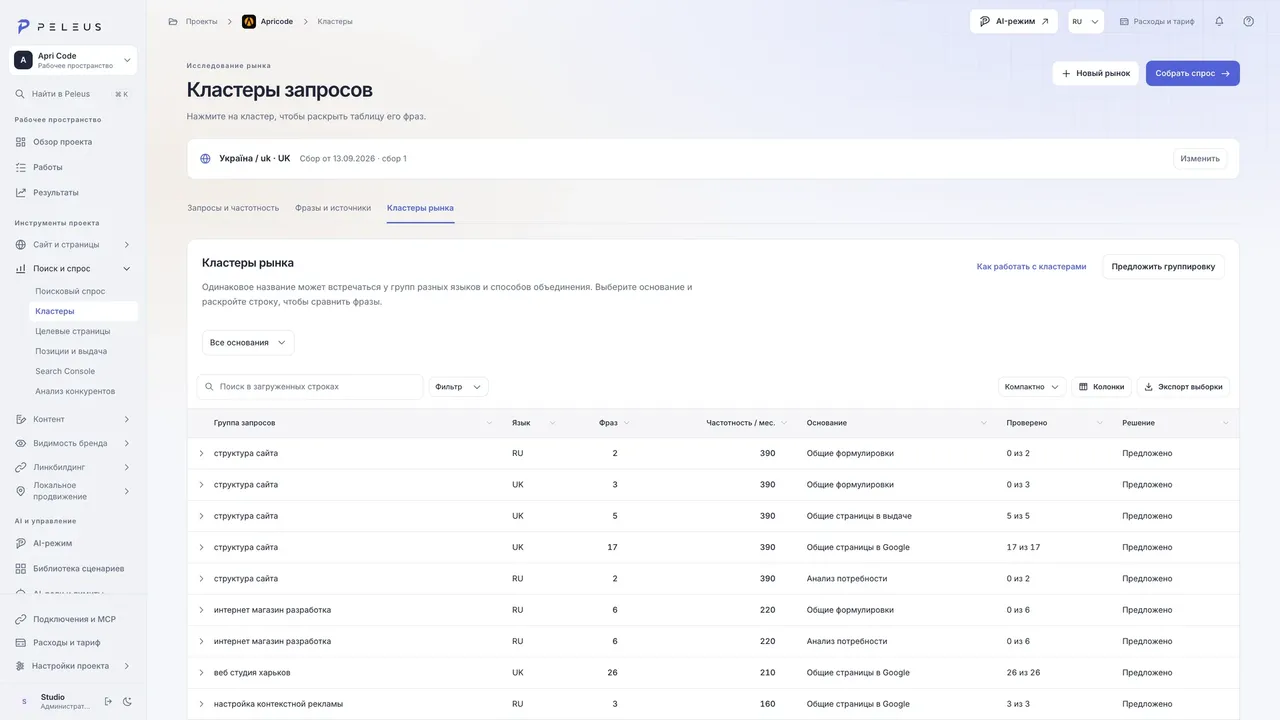1280x720 pixels.
Task: Open Подключения и MCP
Action: click(73, 619)
